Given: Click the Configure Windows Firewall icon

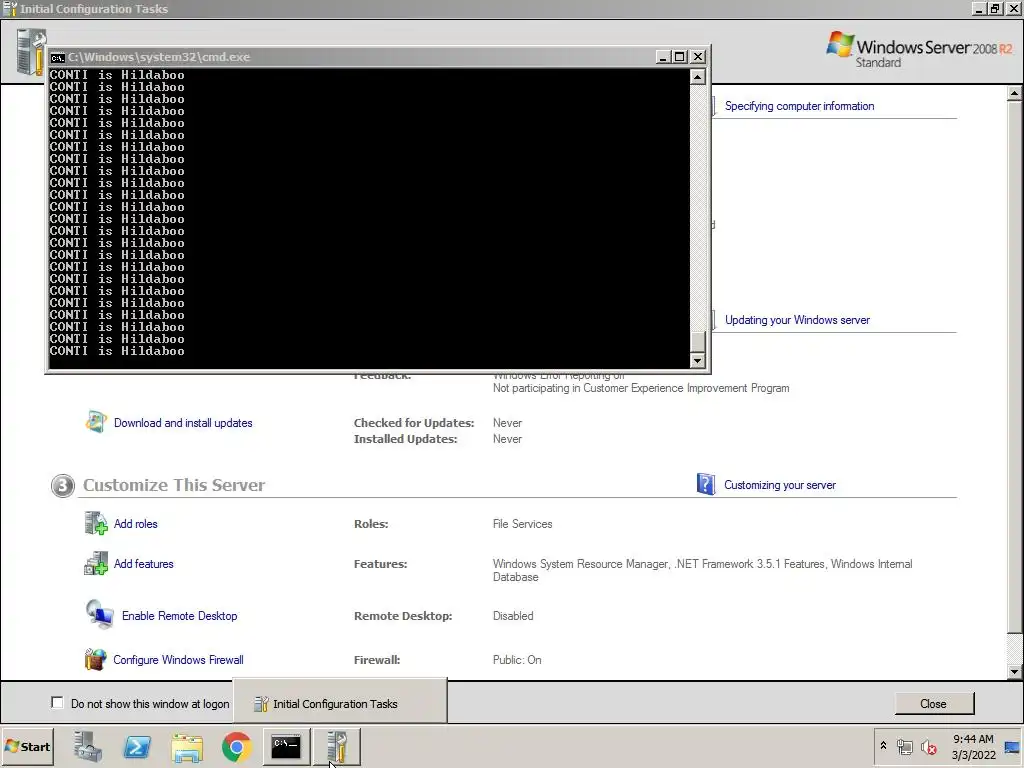Looking at the screenshot, I should [95, 660].
